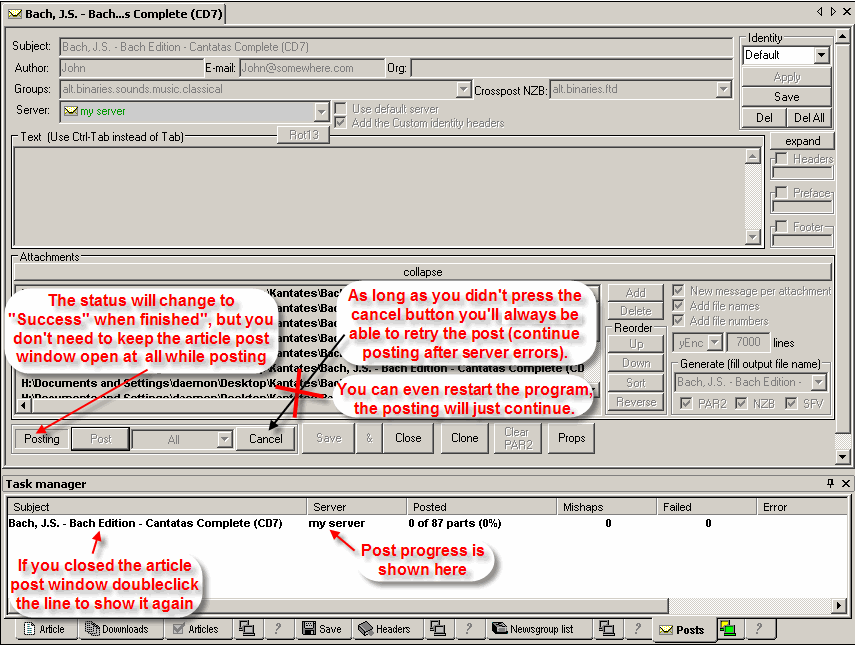Pin the Task manager panel
The image size is (855, 645).
pyautogui.click(x=830, y=484)
